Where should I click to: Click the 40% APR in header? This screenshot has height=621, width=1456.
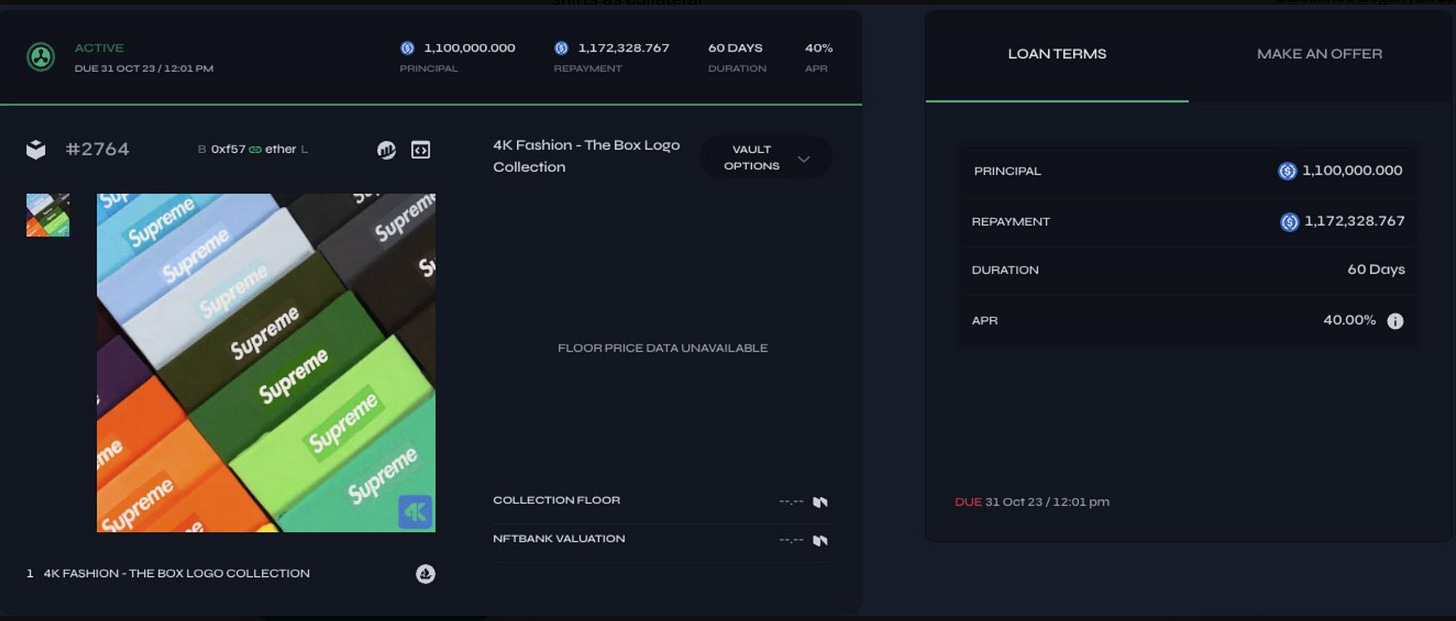(x=819, y=48)
